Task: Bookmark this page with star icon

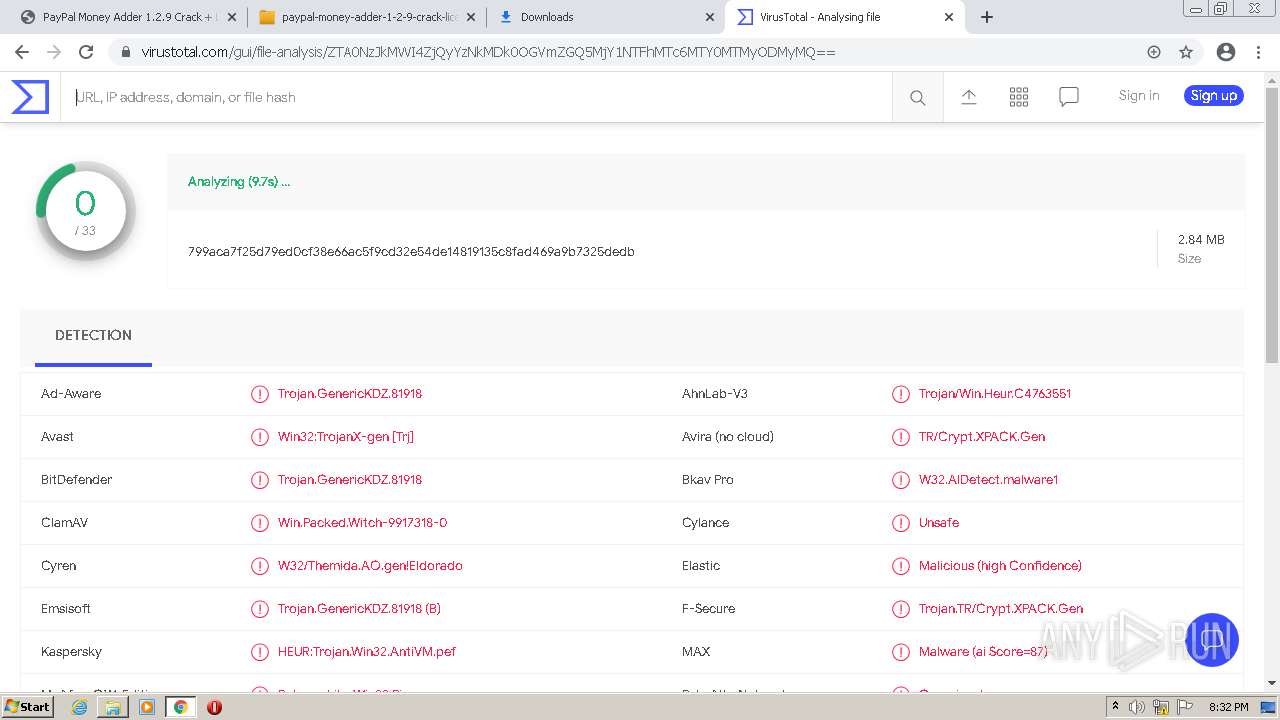Action: (x=1186, y=52)
